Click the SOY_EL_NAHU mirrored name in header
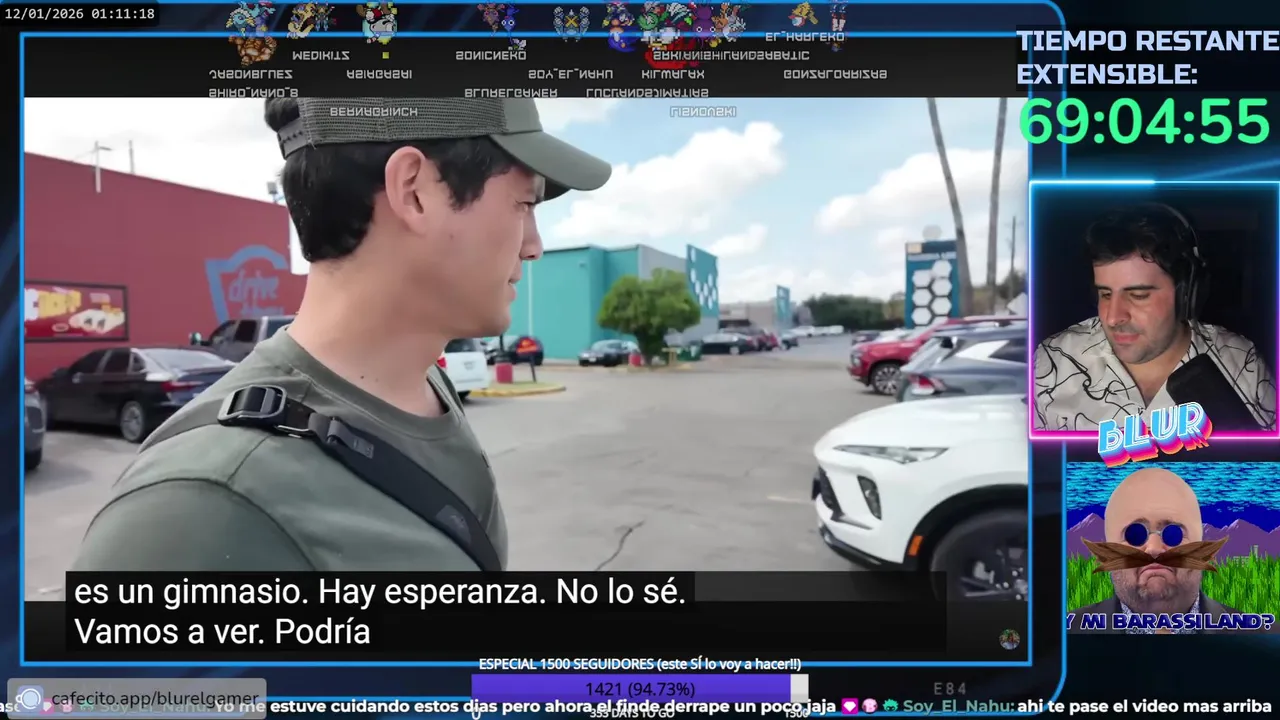This screenshot has width=1280, height=720. point(570,74)
